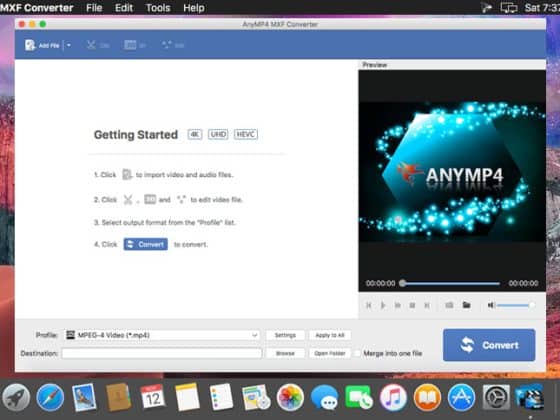Image resolution: width=560 pixels, height=420 pixels.
Task: Open the Edit menu
Action: [x=124, y=8]
